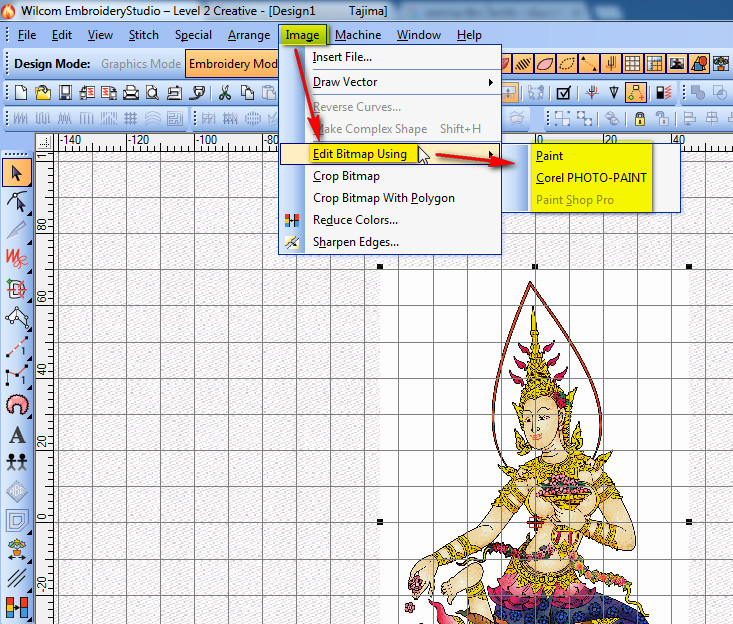Click the Thai dancer bitmap image
This screenshot has height=624, width=733.
tap(534, 444)
